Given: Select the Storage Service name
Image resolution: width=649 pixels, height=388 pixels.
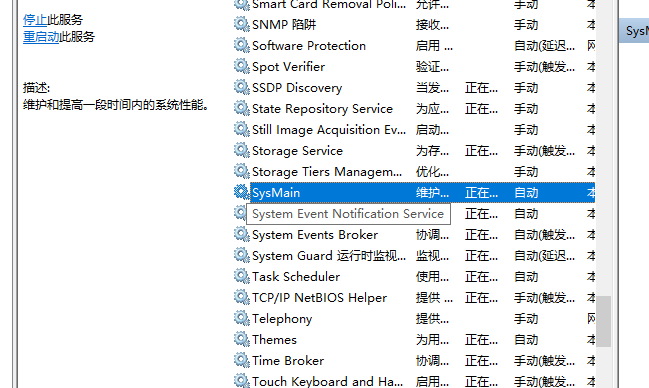Looking at the screenshot, I should (297, 151).
